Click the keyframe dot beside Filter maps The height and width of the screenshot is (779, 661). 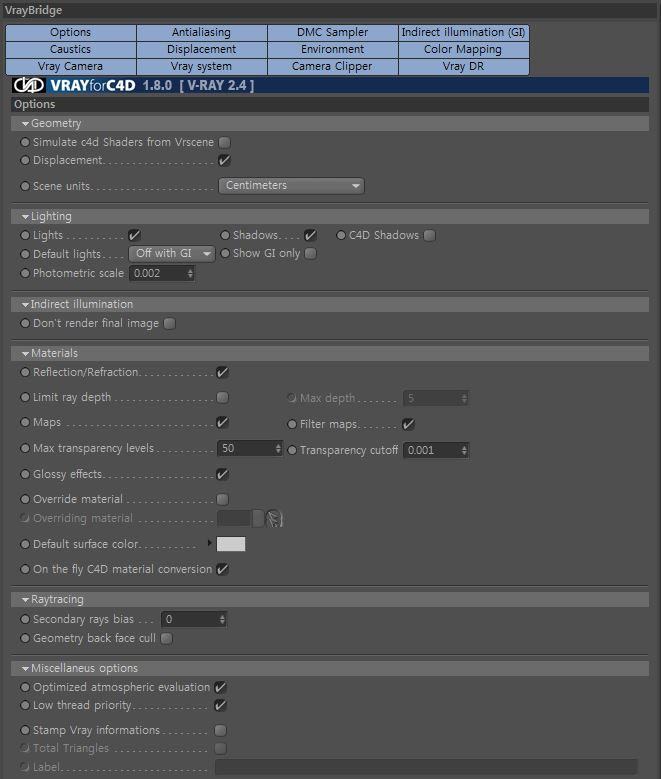tap(292, 424)
